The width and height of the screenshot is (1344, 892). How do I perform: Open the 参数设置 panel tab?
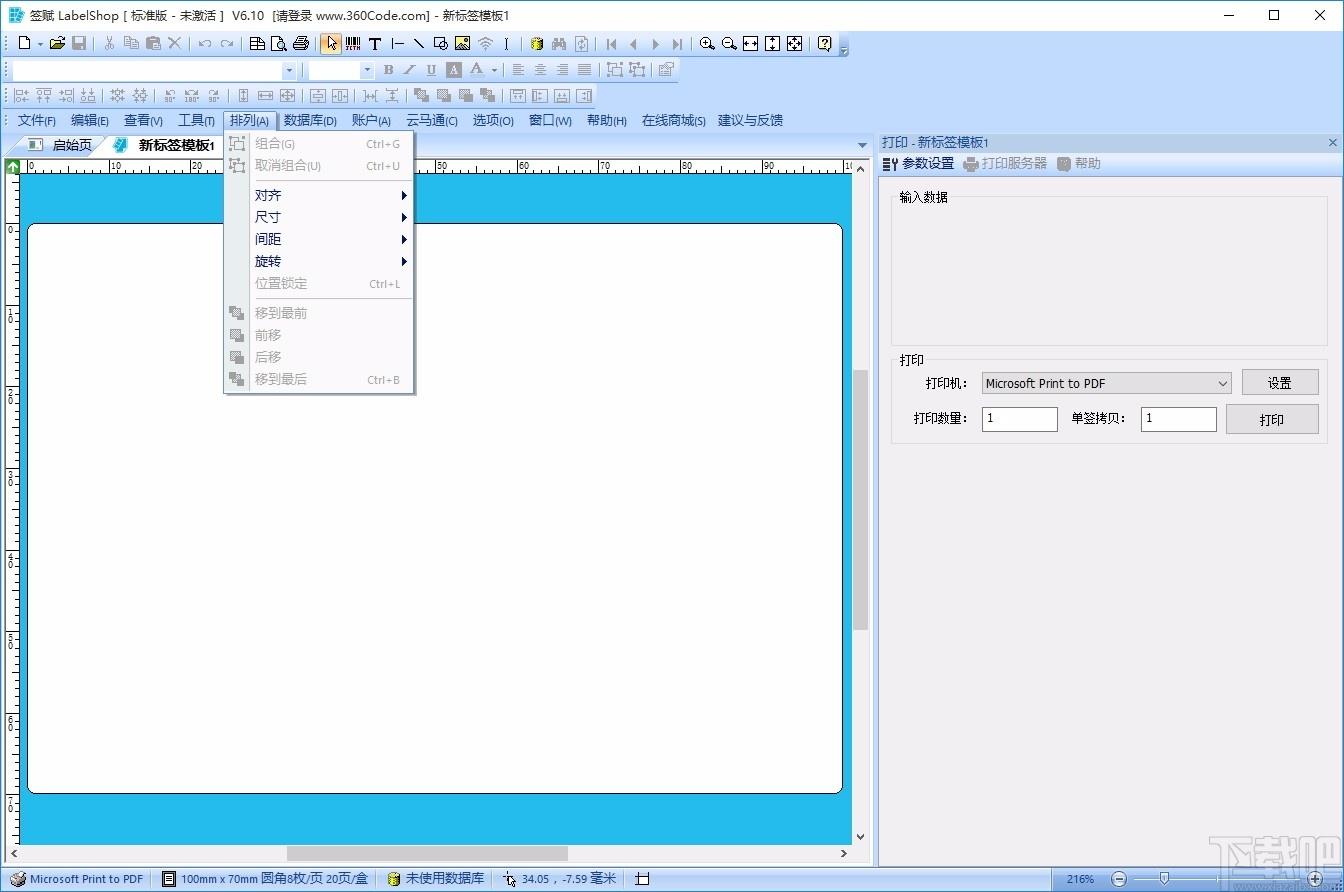pos(918,164)
